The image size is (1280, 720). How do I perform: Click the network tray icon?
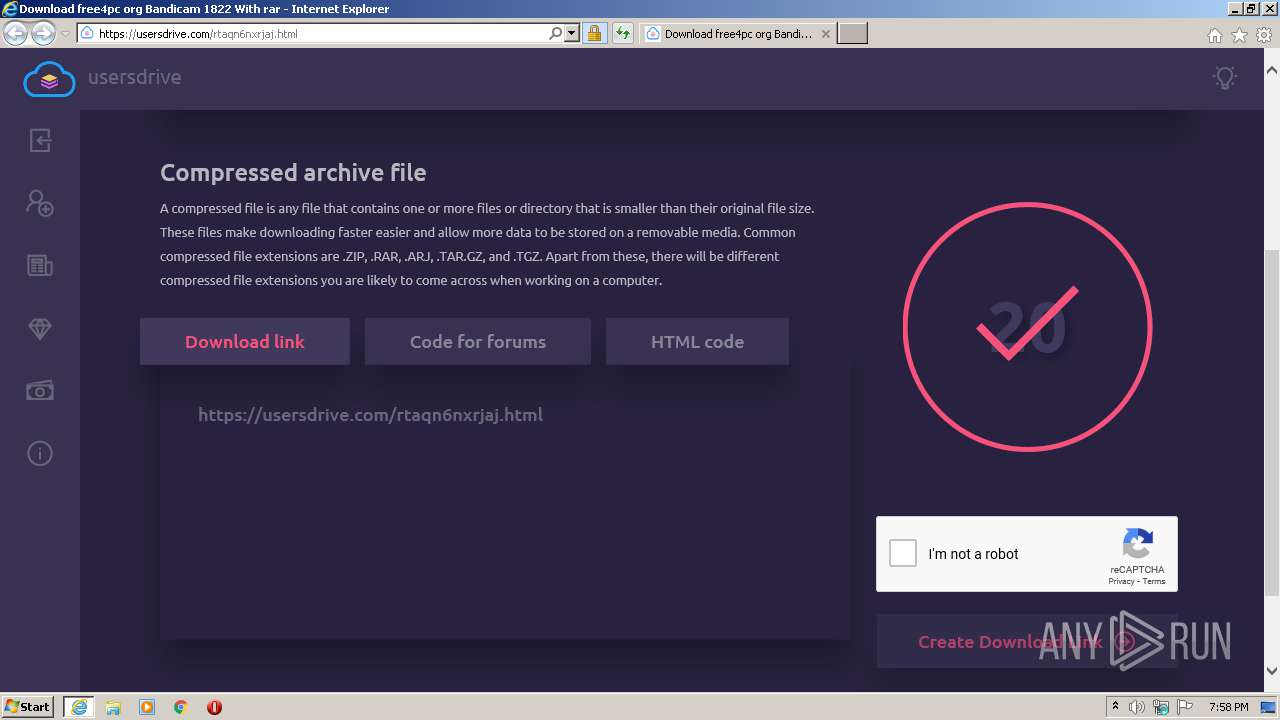[1161, 707]
